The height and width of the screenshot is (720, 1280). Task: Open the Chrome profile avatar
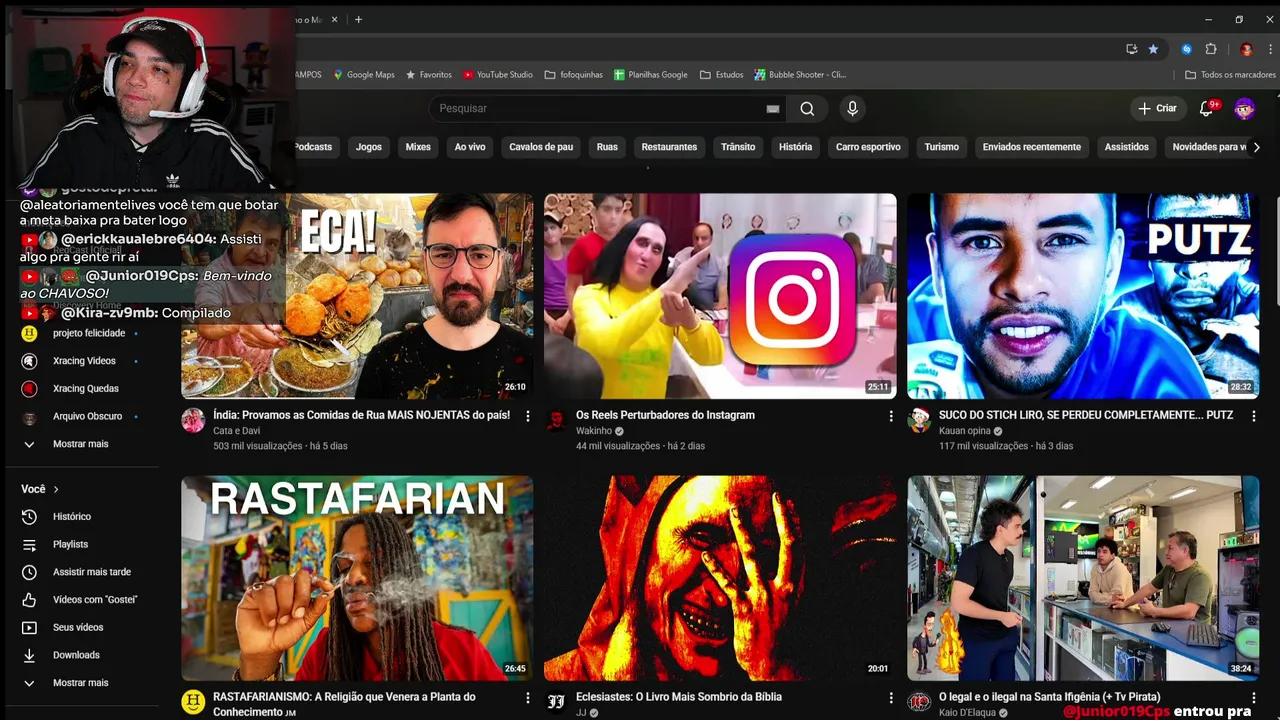tap(1246, 49)
